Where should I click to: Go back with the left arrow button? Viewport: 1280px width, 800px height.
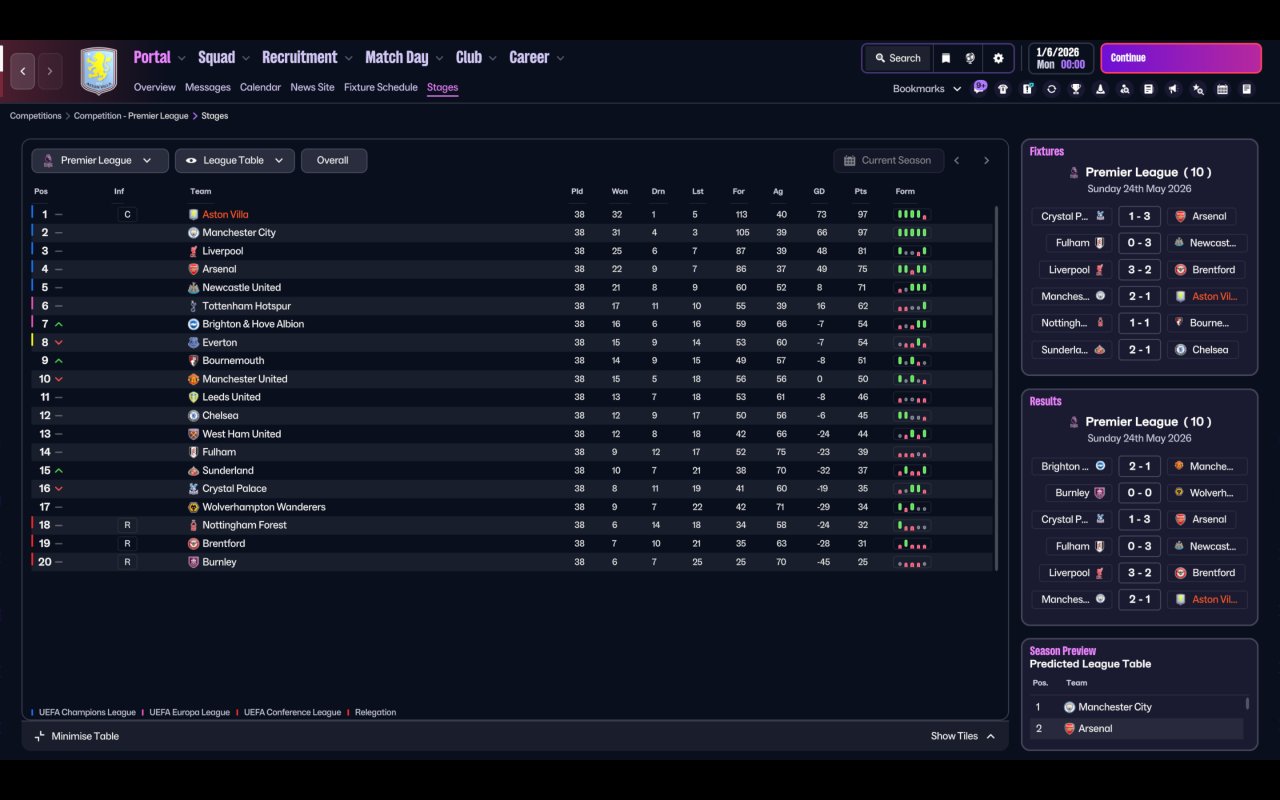click(x=23, y=71)
